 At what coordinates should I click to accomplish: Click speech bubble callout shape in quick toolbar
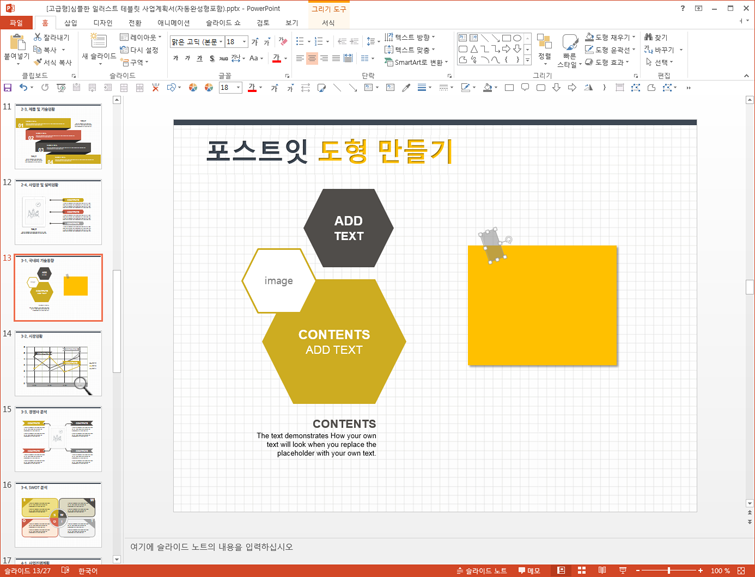(x=525, y=87)
